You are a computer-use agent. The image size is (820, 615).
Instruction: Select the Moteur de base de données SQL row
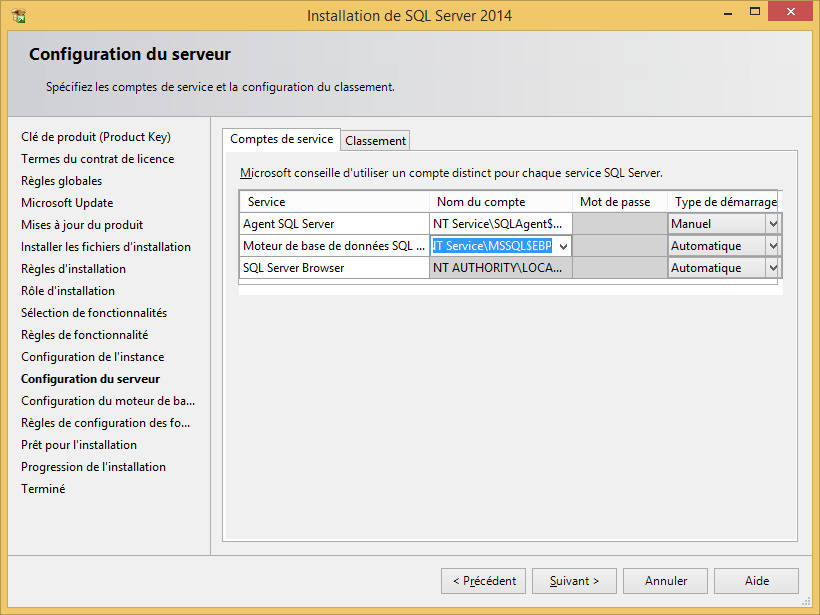coord(335,246)
